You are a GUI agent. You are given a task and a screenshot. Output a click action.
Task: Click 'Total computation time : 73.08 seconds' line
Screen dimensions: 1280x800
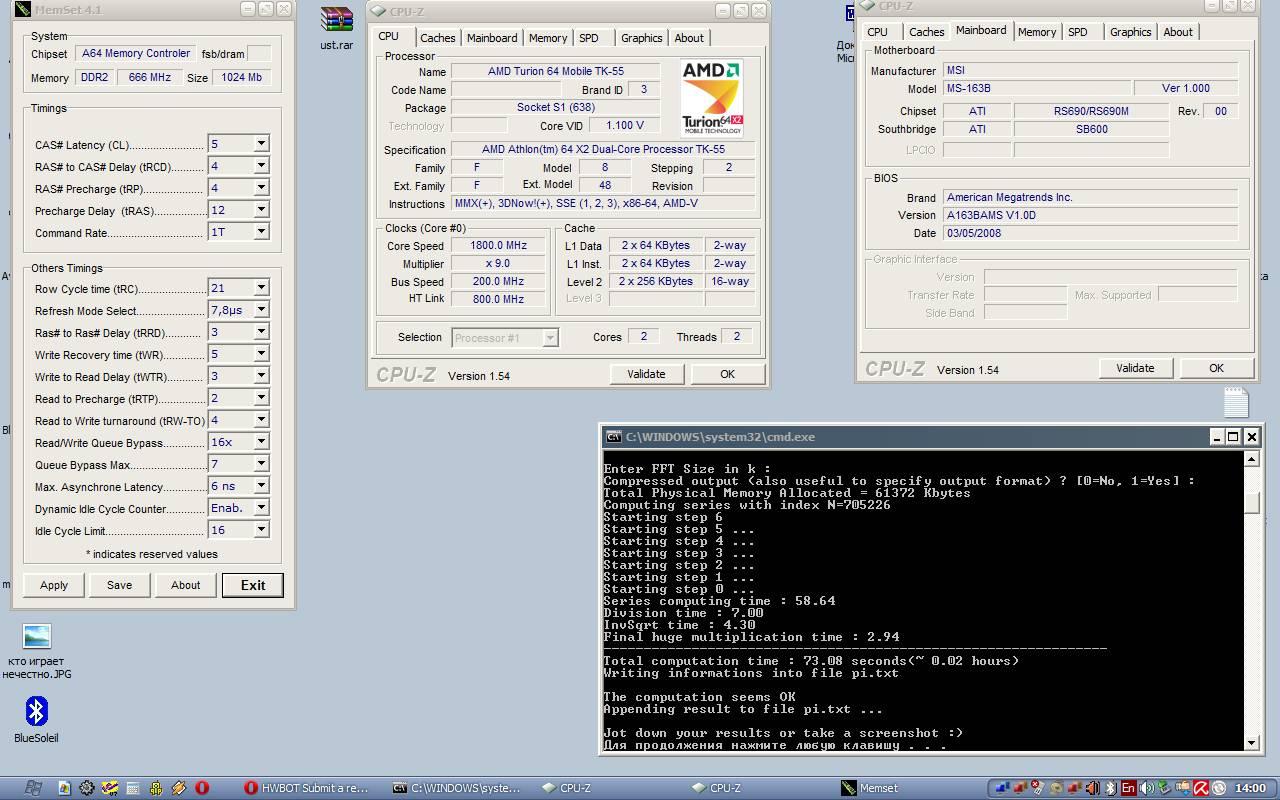click(x=811, y=661)
